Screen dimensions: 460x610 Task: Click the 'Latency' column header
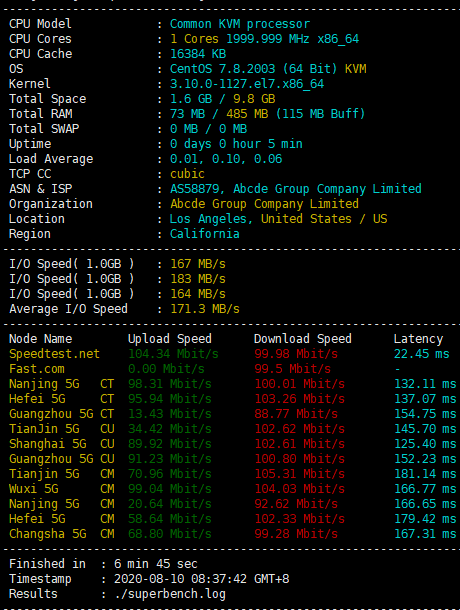tap(418, 339)
